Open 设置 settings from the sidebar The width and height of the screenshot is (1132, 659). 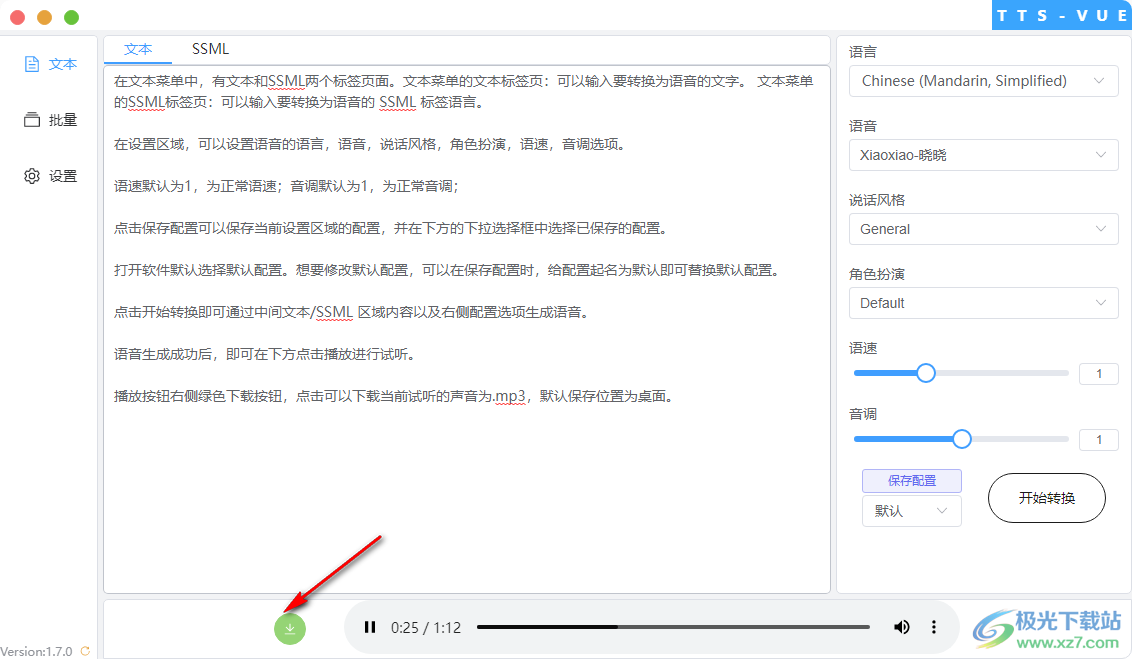pyautogui.click(x=50, y=175)
